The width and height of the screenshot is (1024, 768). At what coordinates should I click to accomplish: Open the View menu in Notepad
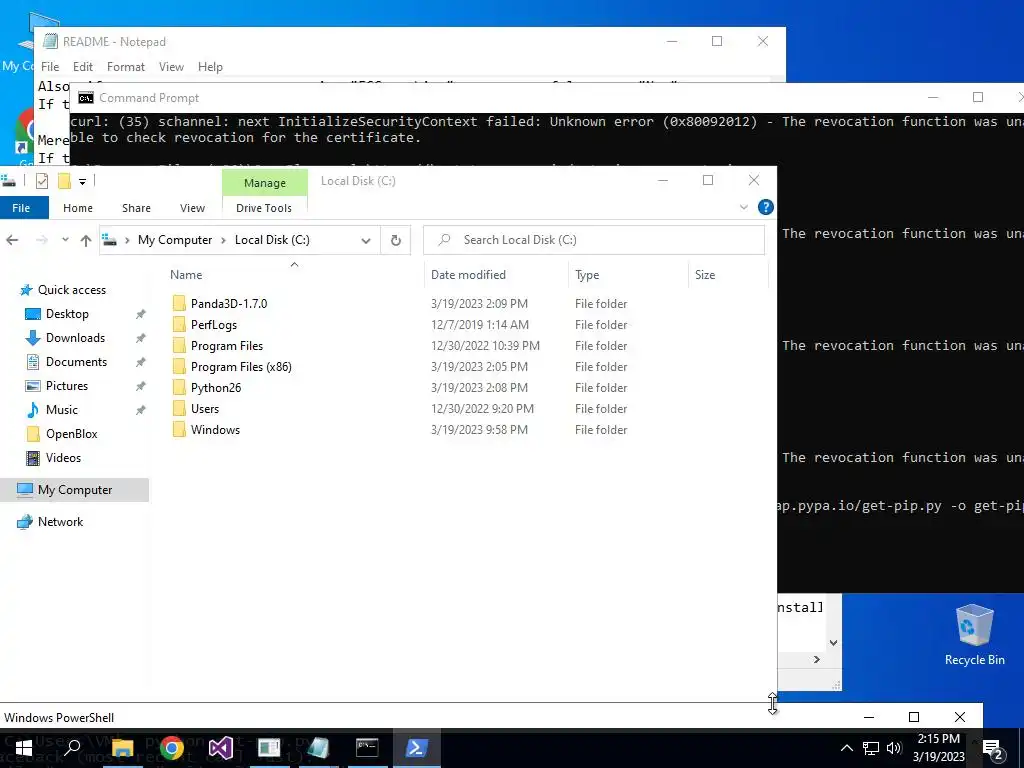(171, 67)
